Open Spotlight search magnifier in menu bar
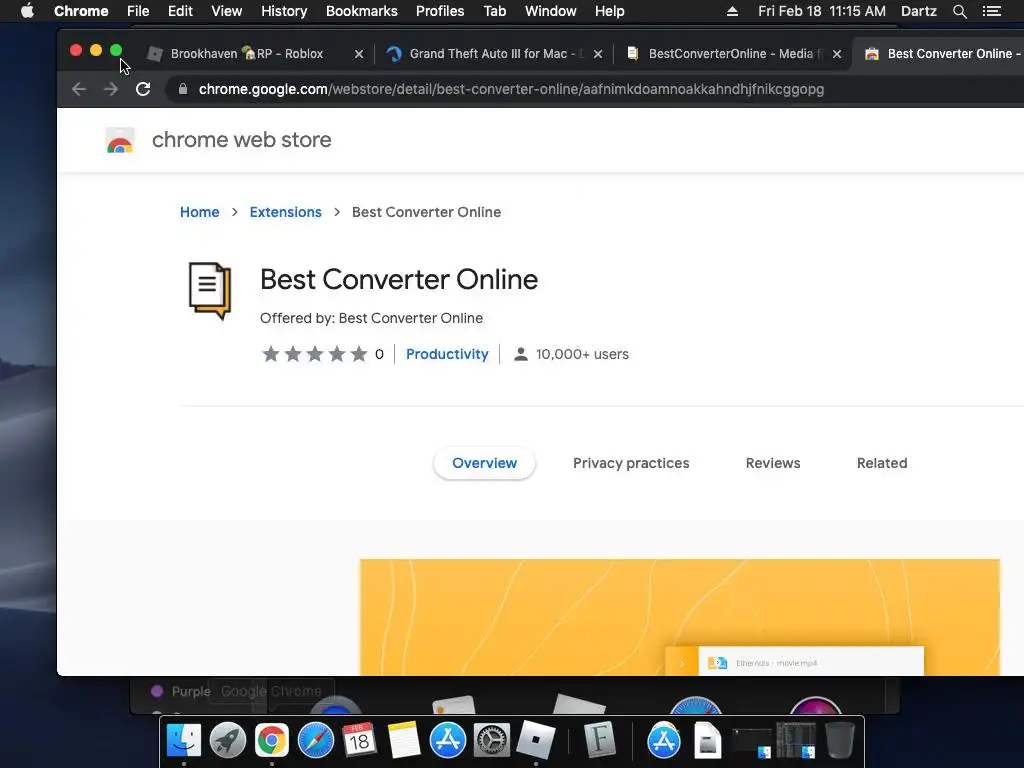This screenshot has height=768, width=1024. coord(959,11)
